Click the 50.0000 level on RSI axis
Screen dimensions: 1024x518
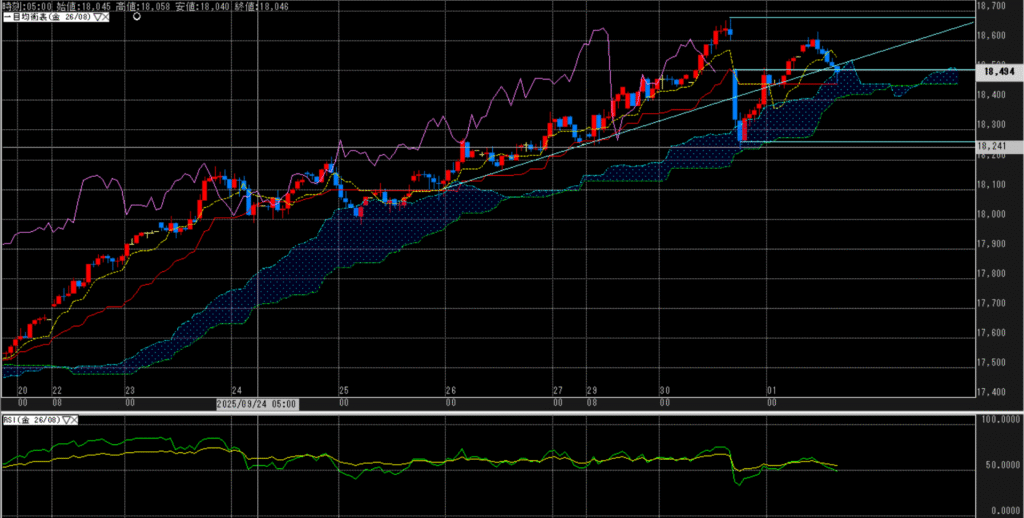998,465
